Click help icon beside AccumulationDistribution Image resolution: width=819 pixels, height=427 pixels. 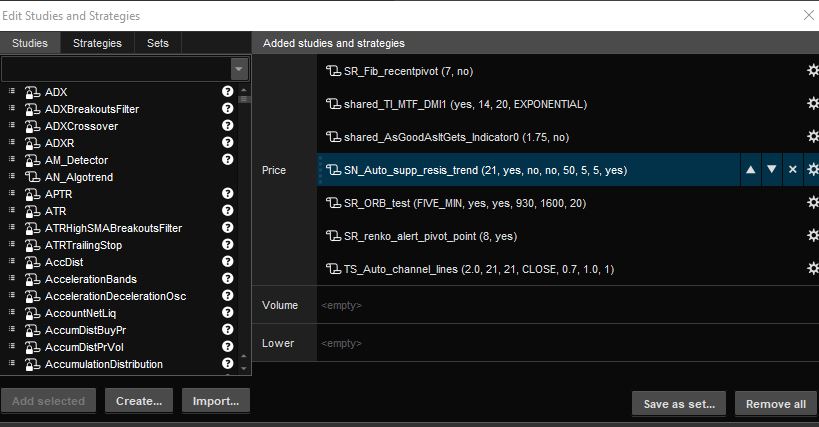tap(227, 364)
